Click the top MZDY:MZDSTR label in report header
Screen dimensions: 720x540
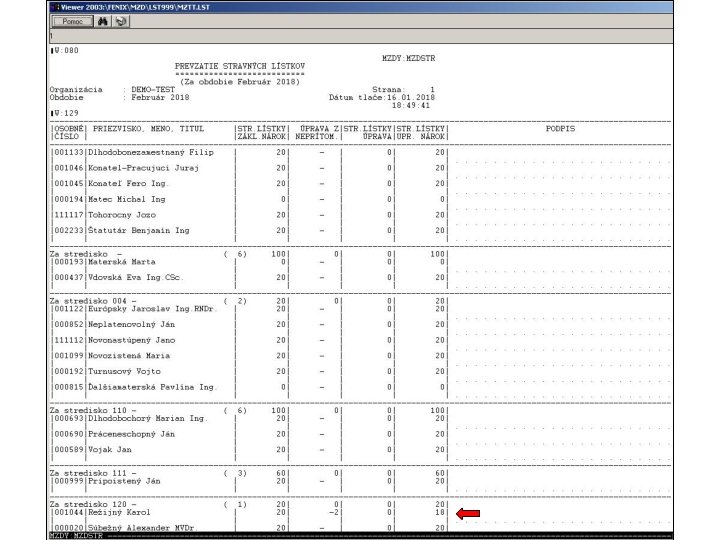[408, 58]
